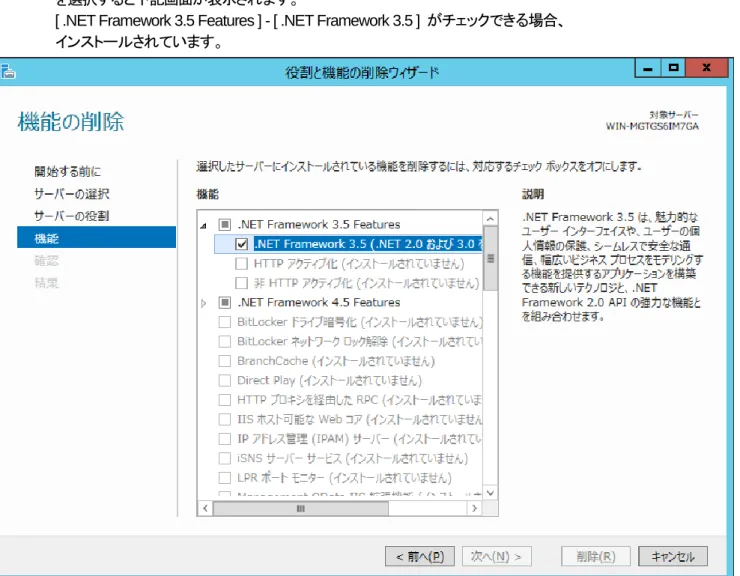Select the .NET Framework 3.5 Features row label
Viewport: 740px width, 576px height.
click(319, 224)
